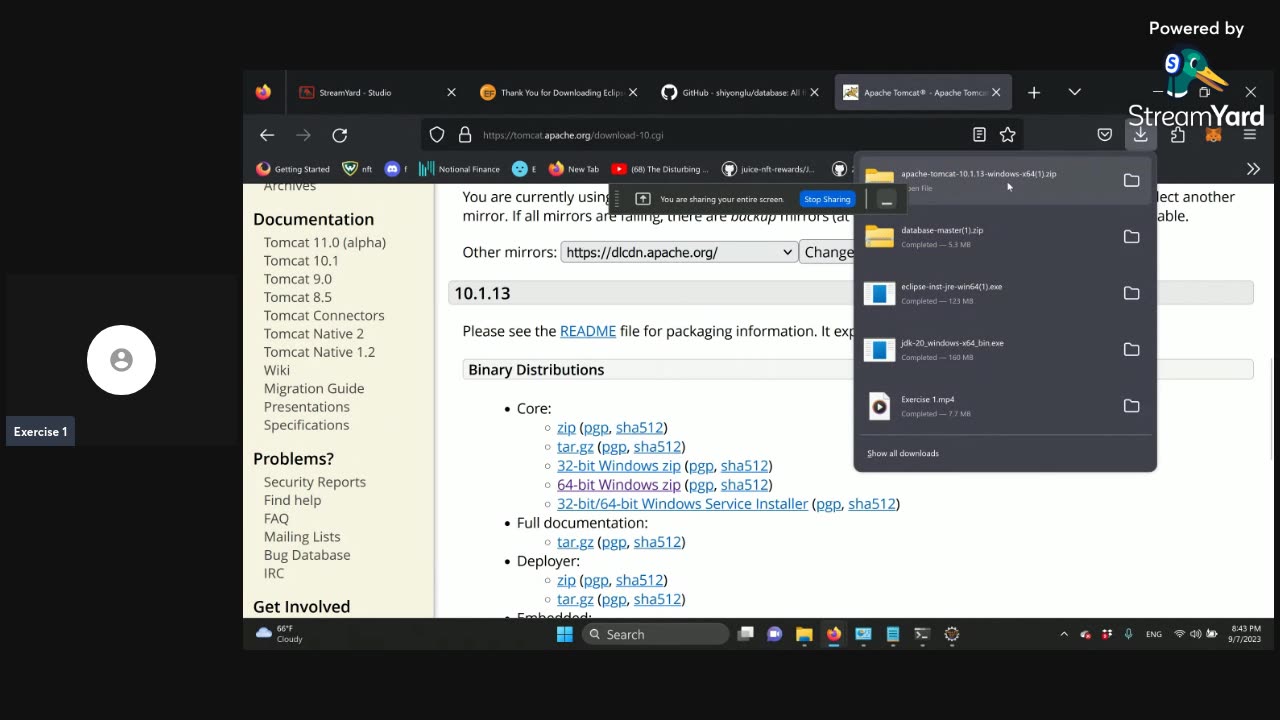Toggle reader view in address bar
The height and width of the screenshot is (720, 1280).
coord(979,135)
